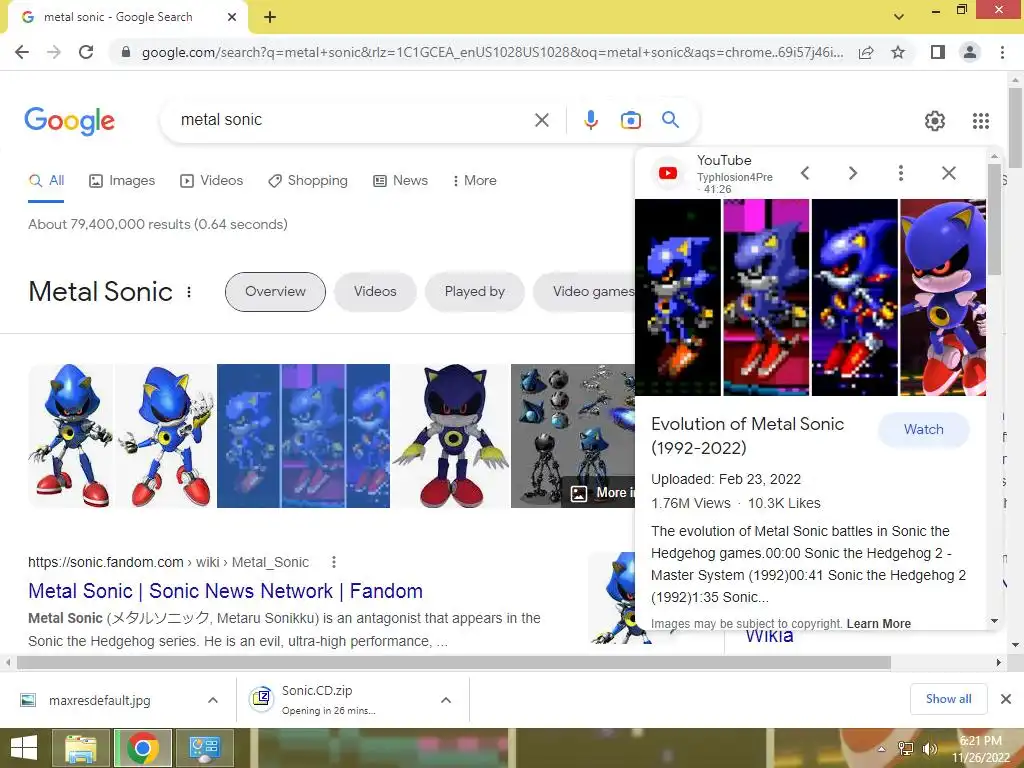Select the Overview chip
Viewport: 1024px width, 768px height.
tap(275, 292)
